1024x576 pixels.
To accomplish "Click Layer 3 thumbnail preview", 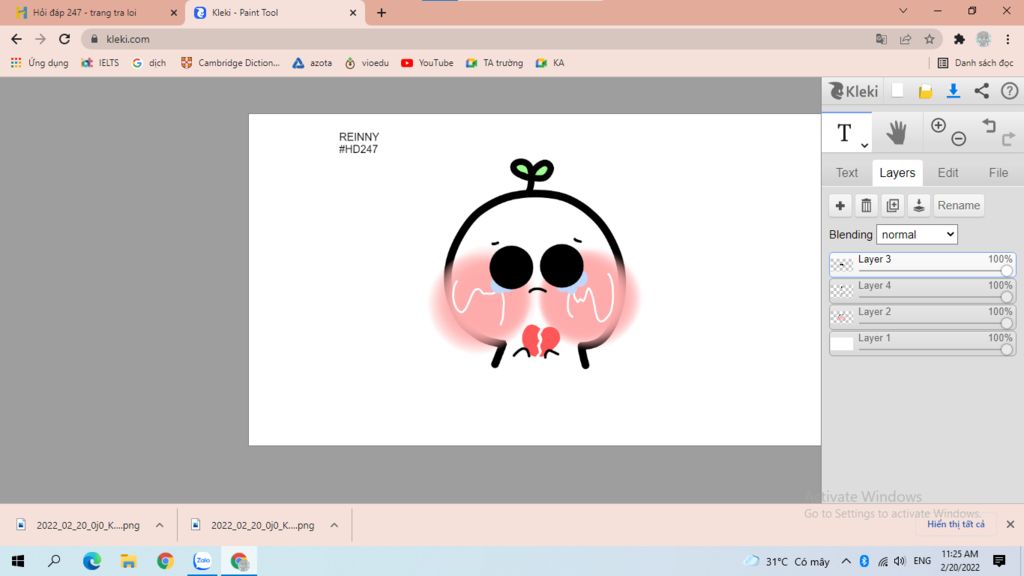I will (x=842, y=265).
